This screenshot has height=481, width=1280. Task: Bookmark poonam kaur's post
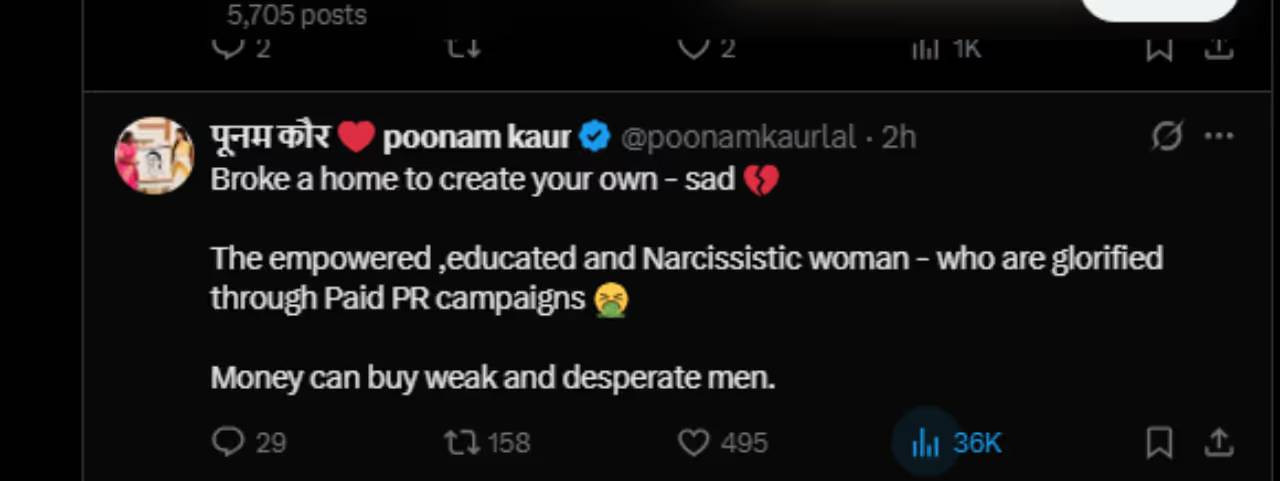tap(1158, 442)
